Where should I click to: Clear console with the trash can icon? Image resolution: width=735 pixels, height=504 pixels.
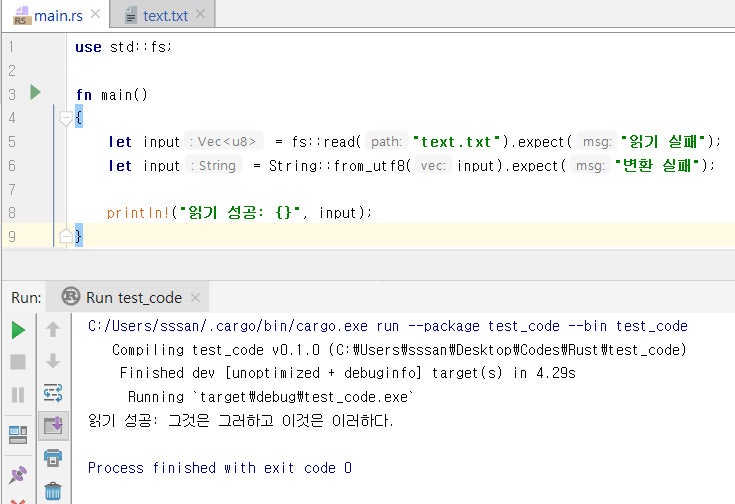coord(53,490)
